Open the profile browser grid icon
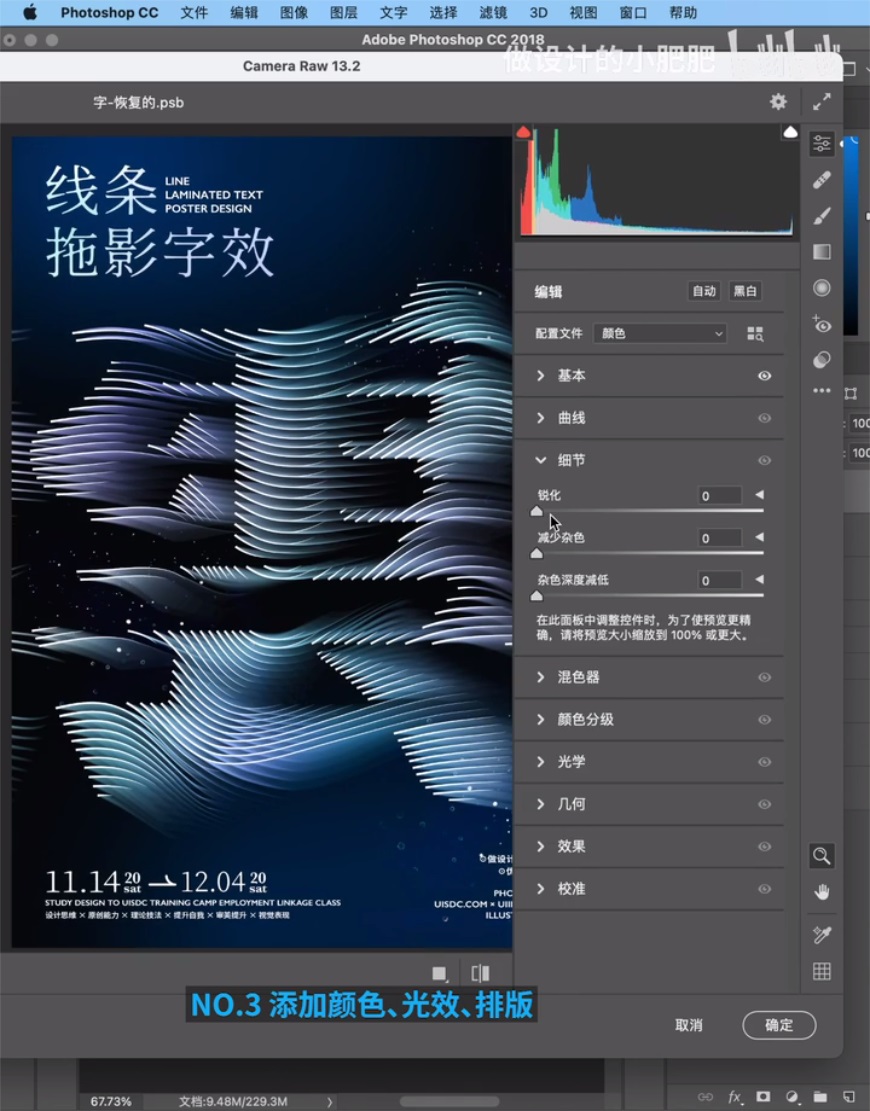This screenshot has height=1111, width=870. [x=755, y=334]
